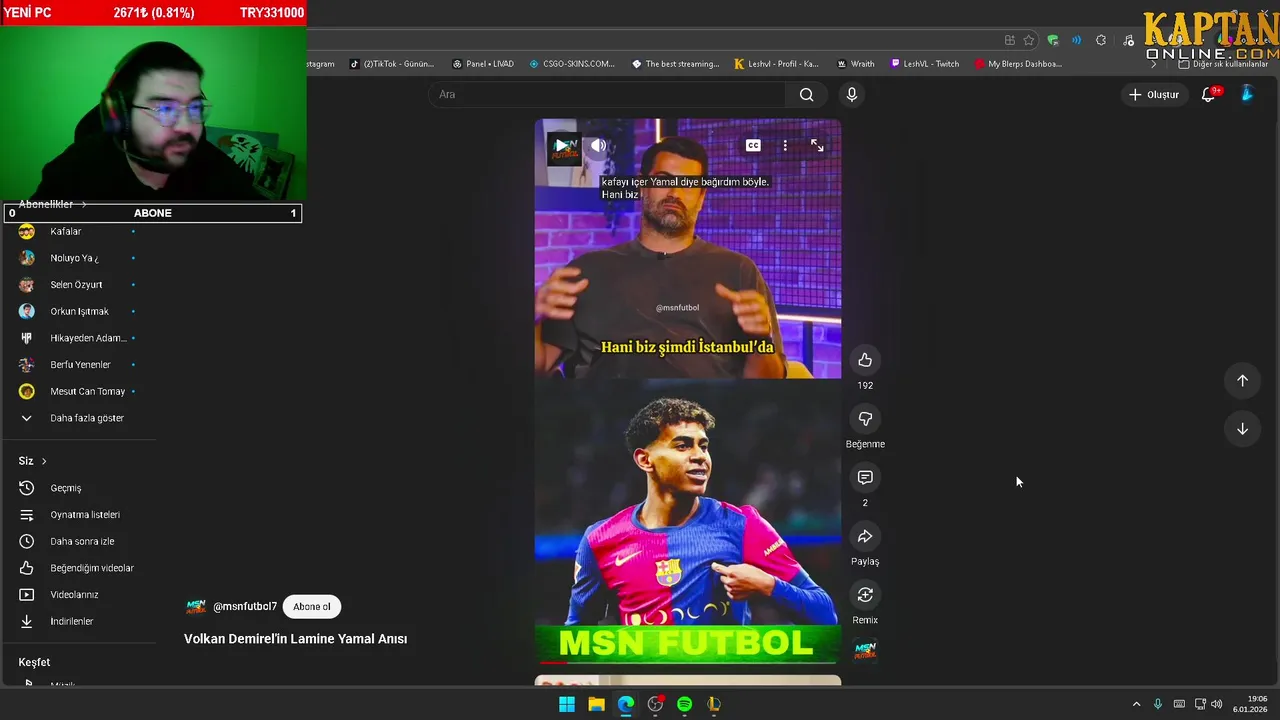
Task: Open Diğer sık kullanılanlar bookmarks folder
Action: [x=1223, y=64]
